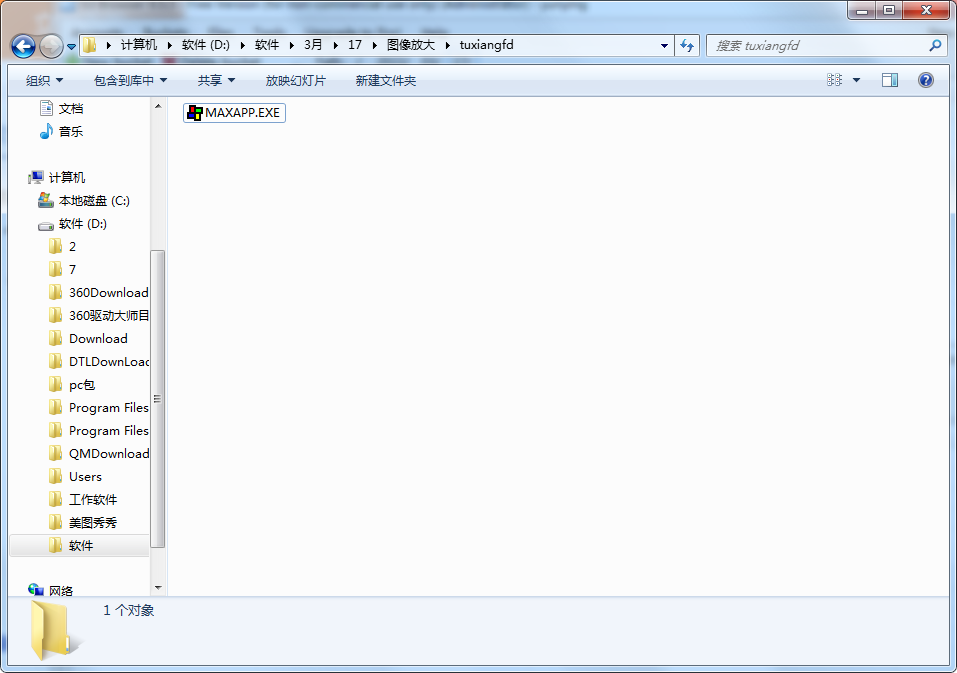This screenshot has width=957, height=673.
Task: Minimize the Explorer window
Action: (862, 10)
